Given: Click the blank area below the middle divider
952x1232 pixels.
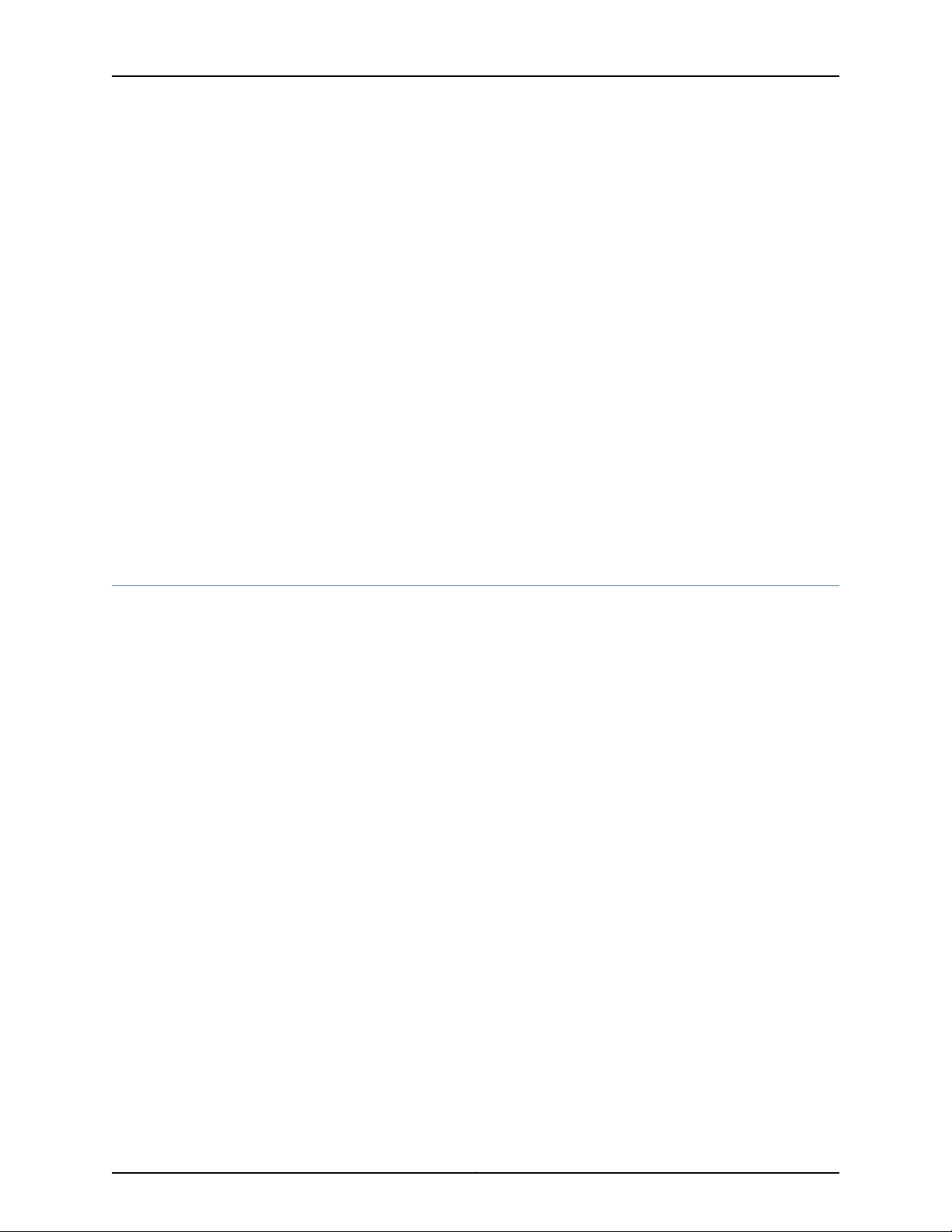Looking at the screenshot, I should coord(476,879).
